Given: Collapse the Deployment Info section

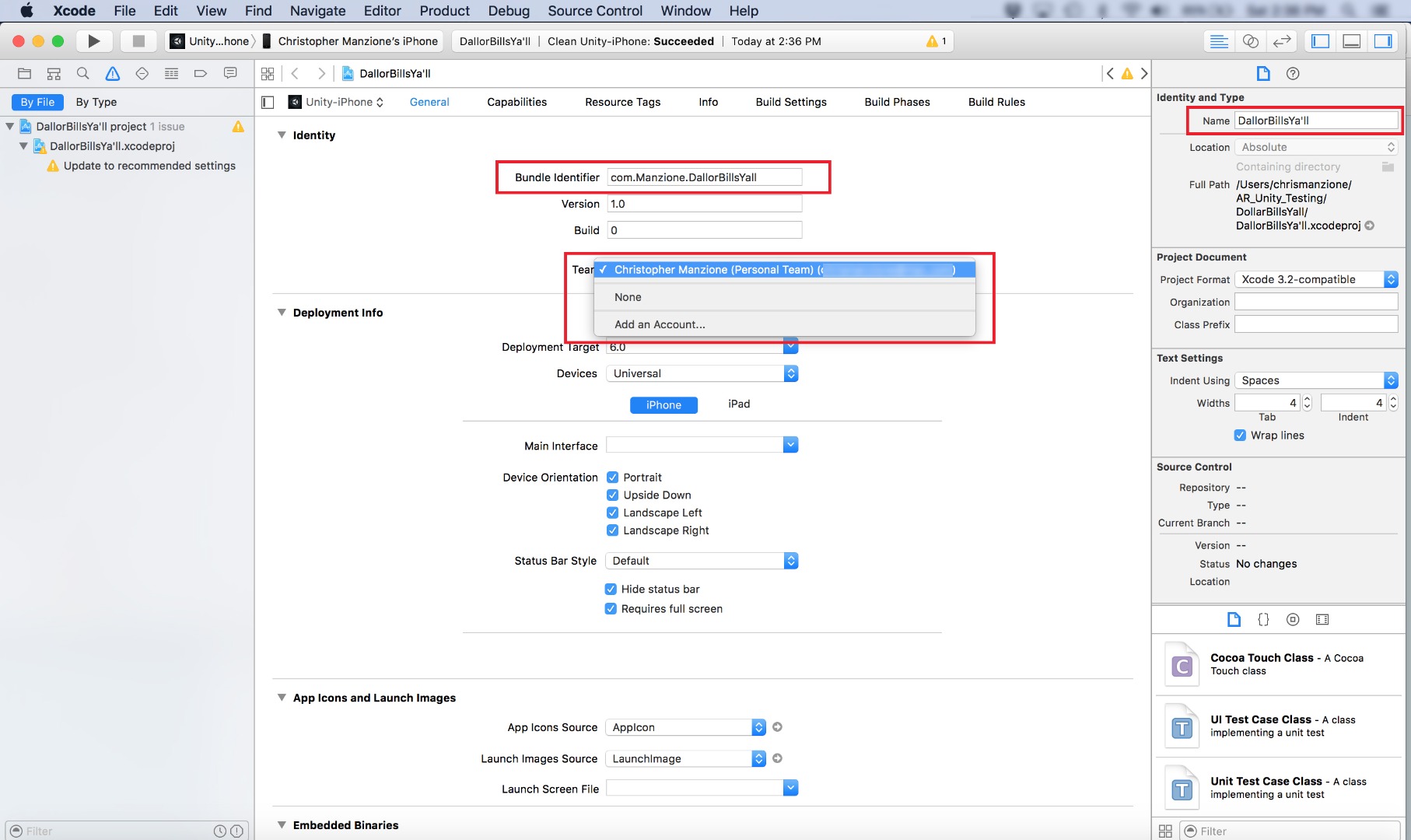Looking at the screenshot, I should (x=282, y=312).
